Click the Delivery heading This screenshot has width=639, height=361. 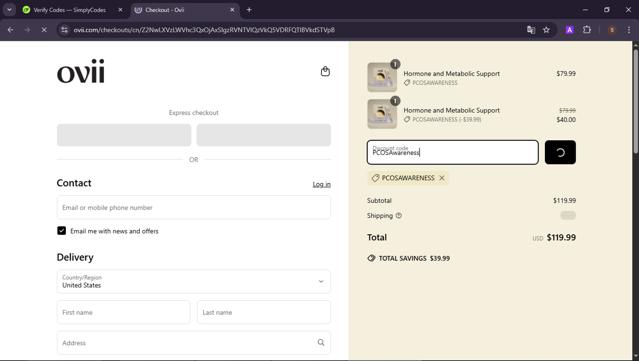pyautogui.click(x=75, y=258)
